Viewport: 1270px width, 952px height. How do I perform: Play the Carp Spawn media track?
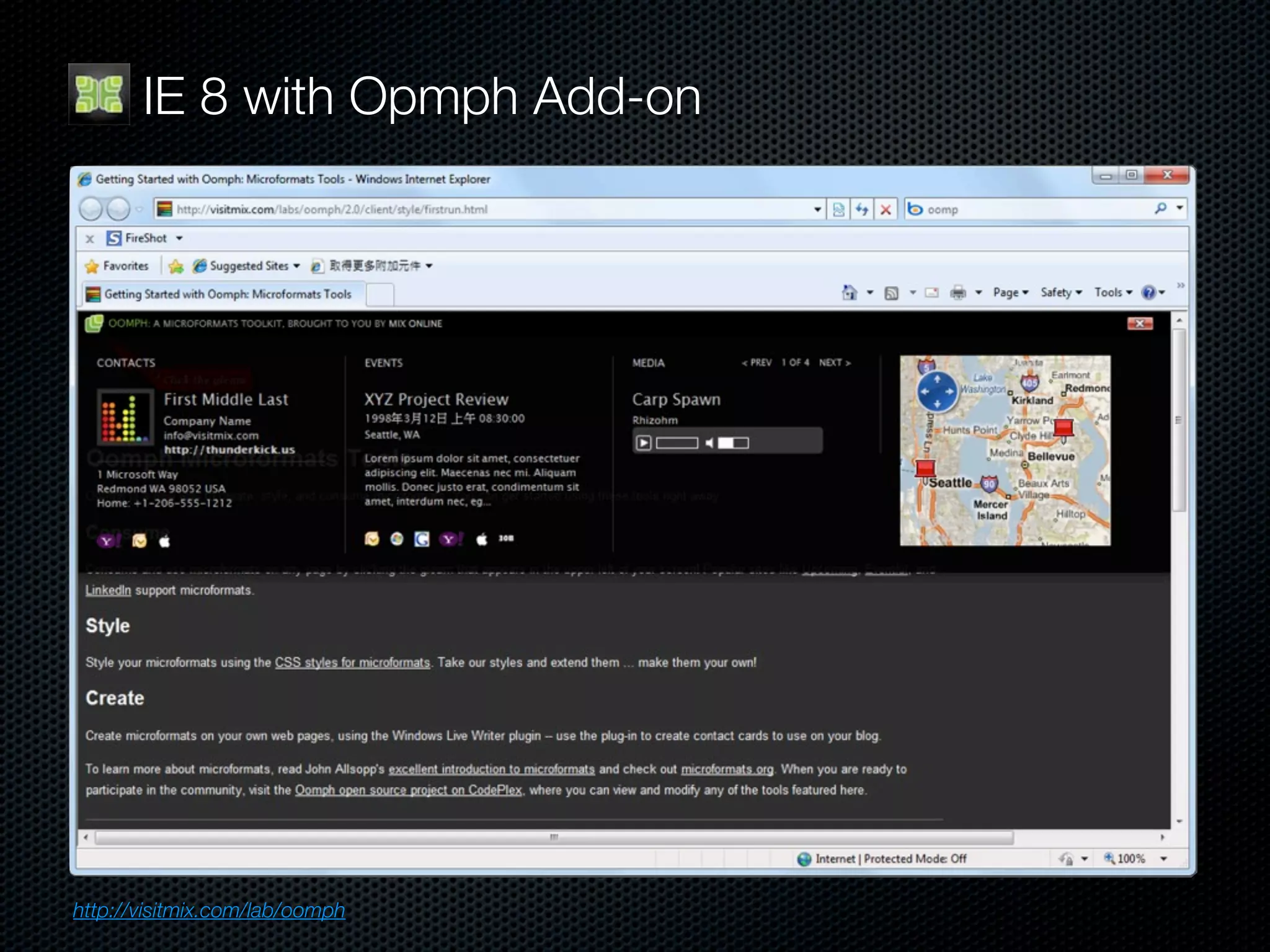644,443
